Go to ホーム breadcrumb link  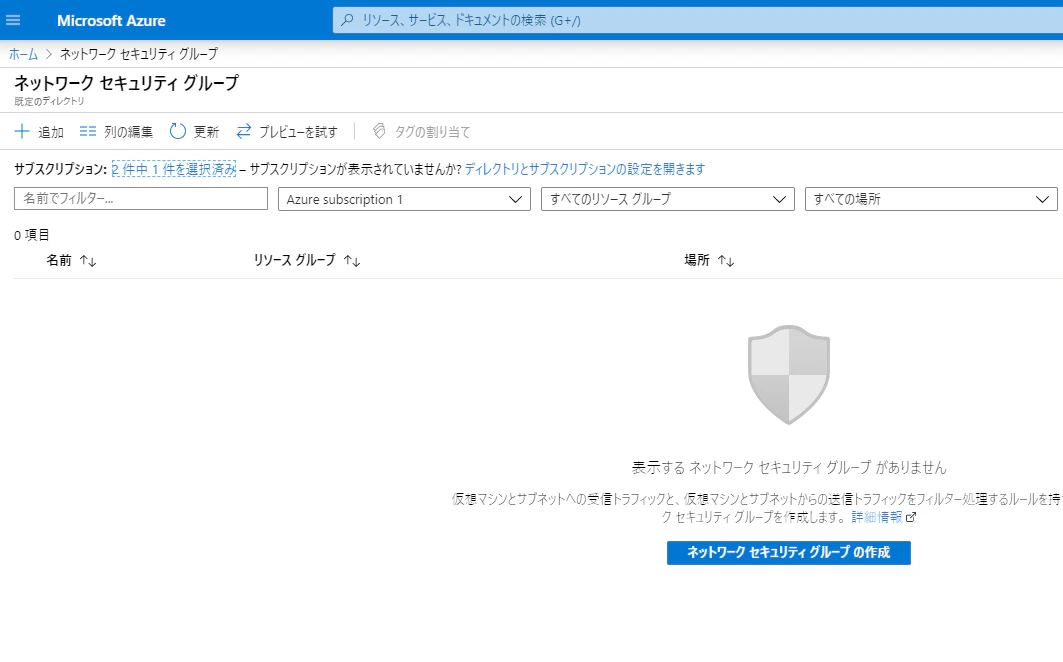pyautogui.click(x=23, y=54)
